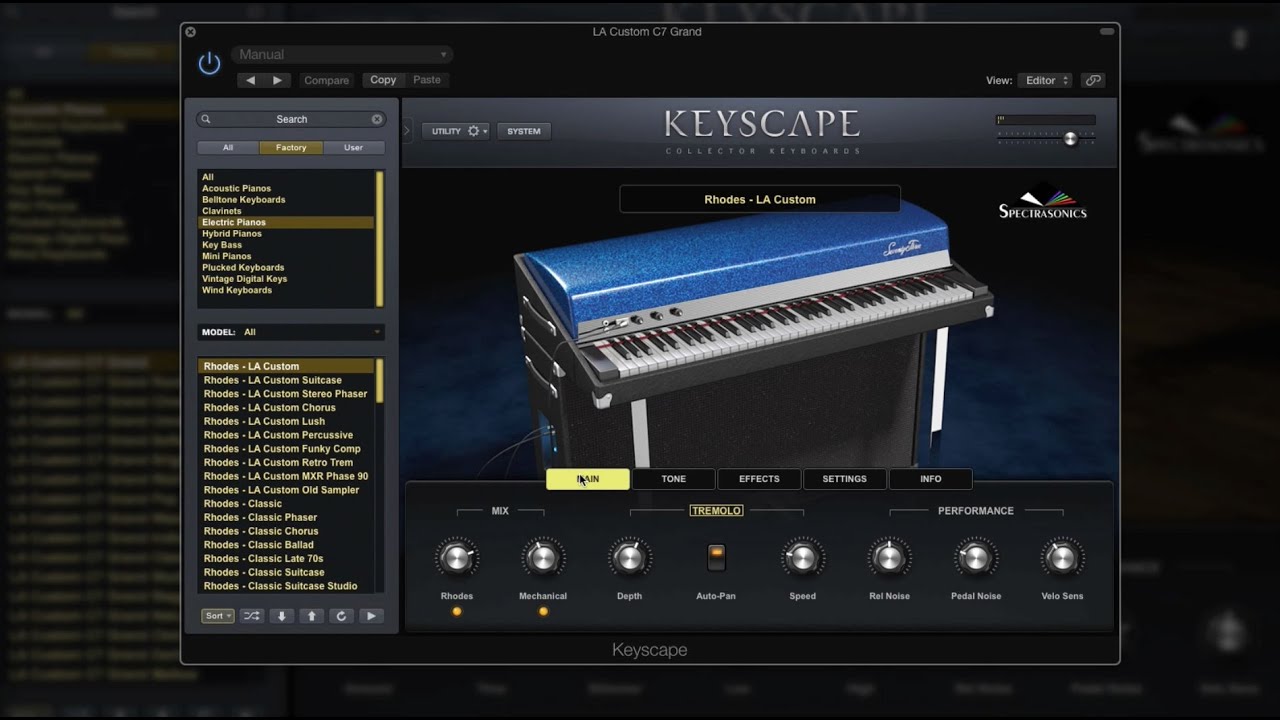
Task: Select patch Rhodes - Classic Late 70s
Action: (286, 559)
